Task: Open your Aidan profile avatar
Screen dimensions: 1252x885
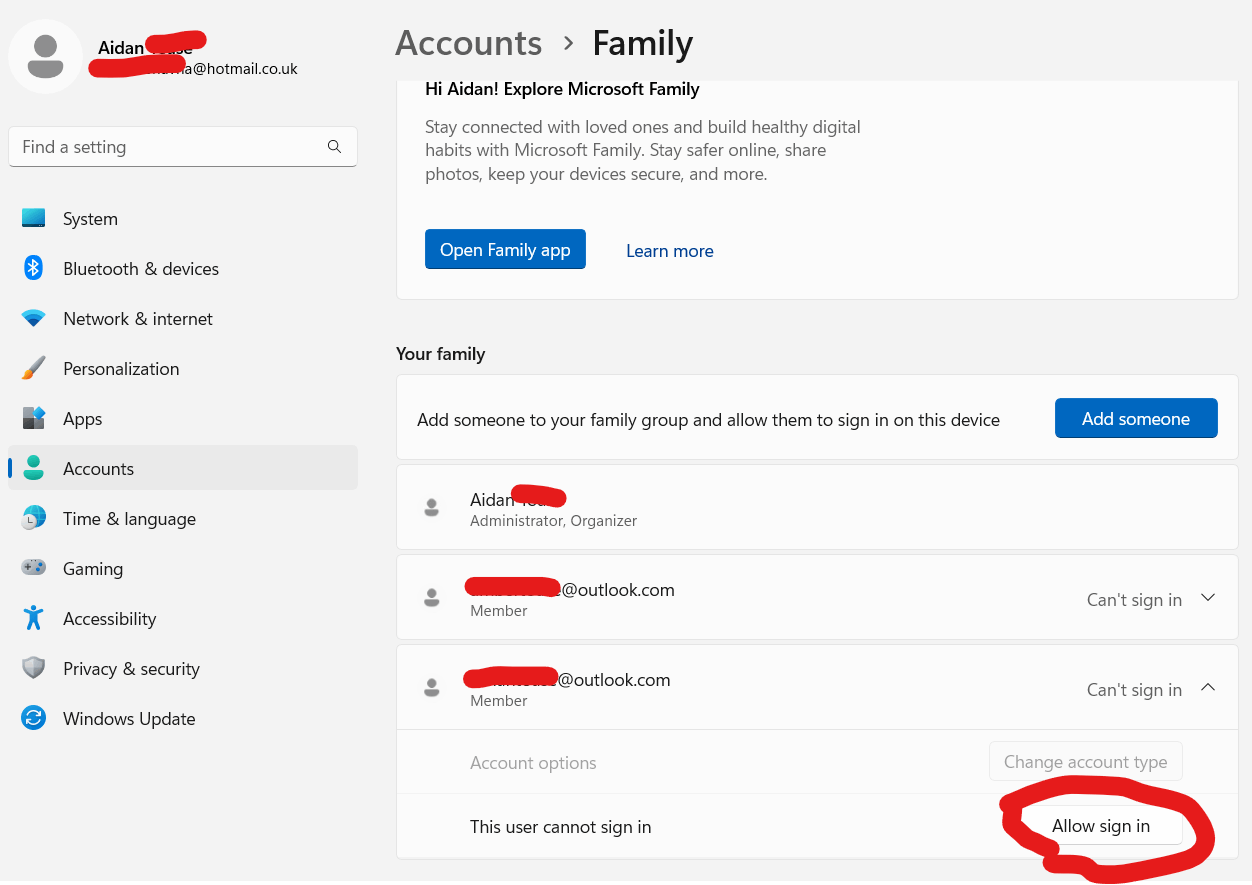Action: (46, 56)
